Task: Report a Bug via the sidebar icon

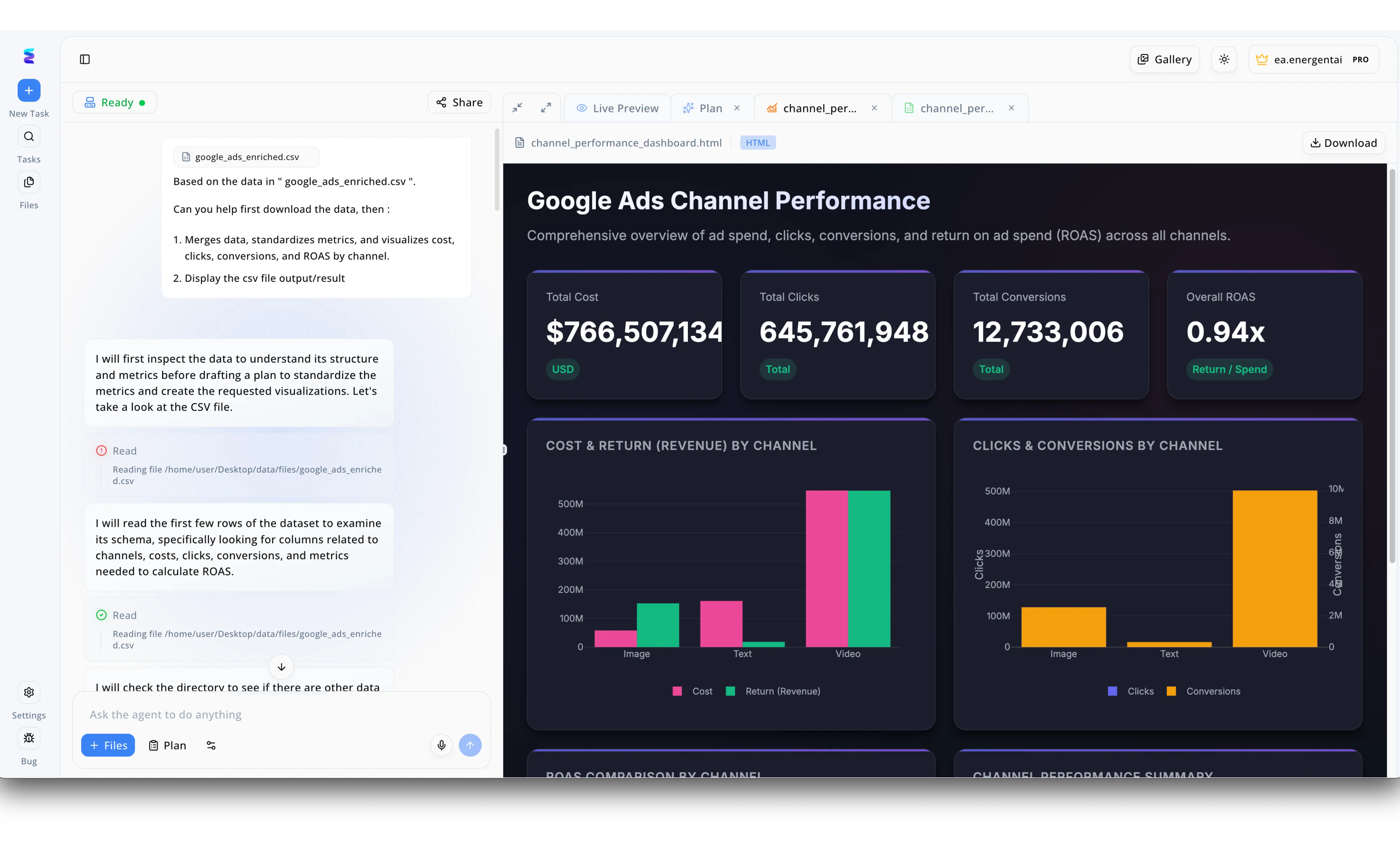Action: tap(28, 738)
